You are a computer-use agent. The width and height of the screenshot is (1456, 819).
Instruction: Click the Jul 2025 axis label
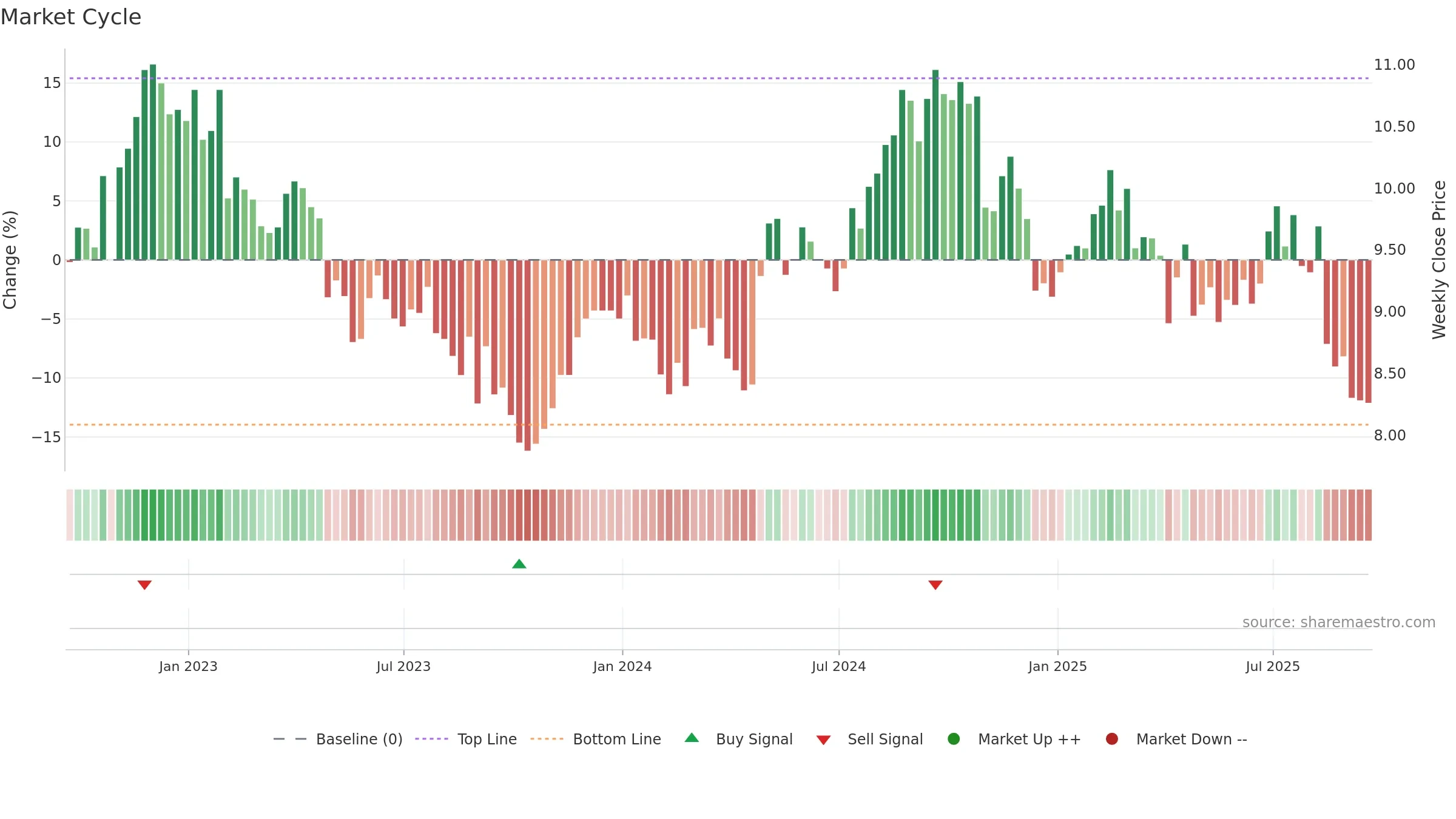click(1273, 667)
